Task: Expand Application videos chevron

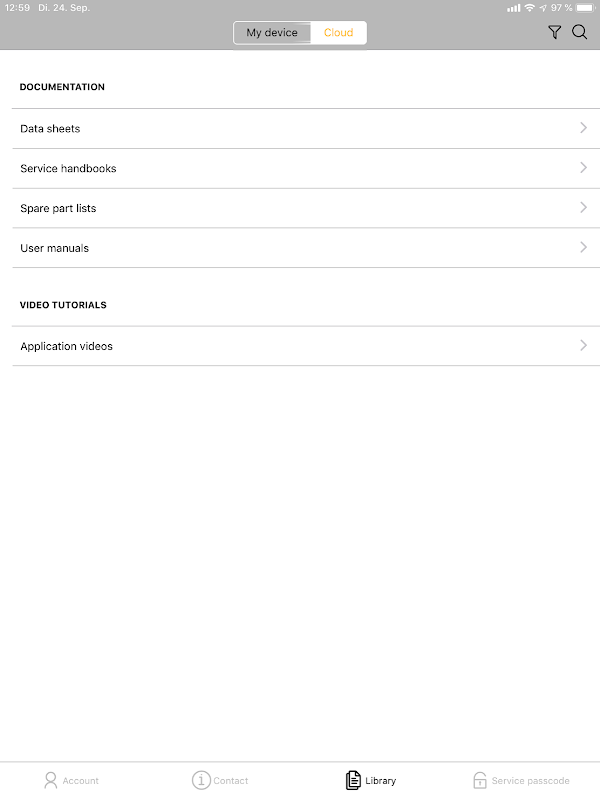Action: 583,346
